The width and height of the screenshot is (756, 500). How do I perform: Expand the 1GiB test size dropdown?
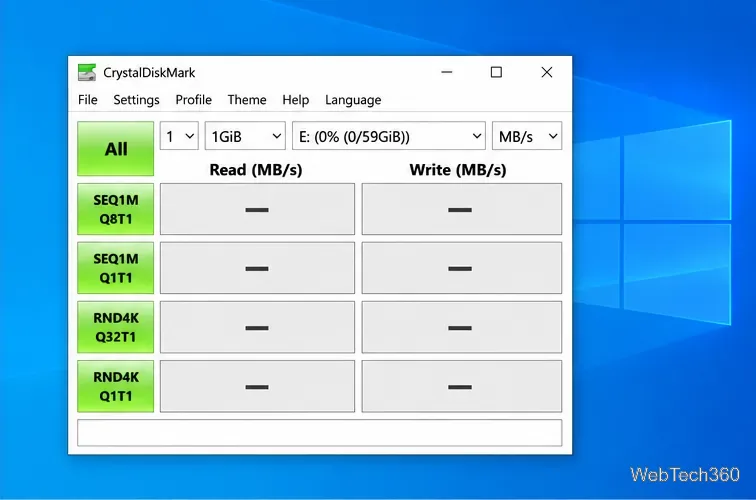coord(245,136)
